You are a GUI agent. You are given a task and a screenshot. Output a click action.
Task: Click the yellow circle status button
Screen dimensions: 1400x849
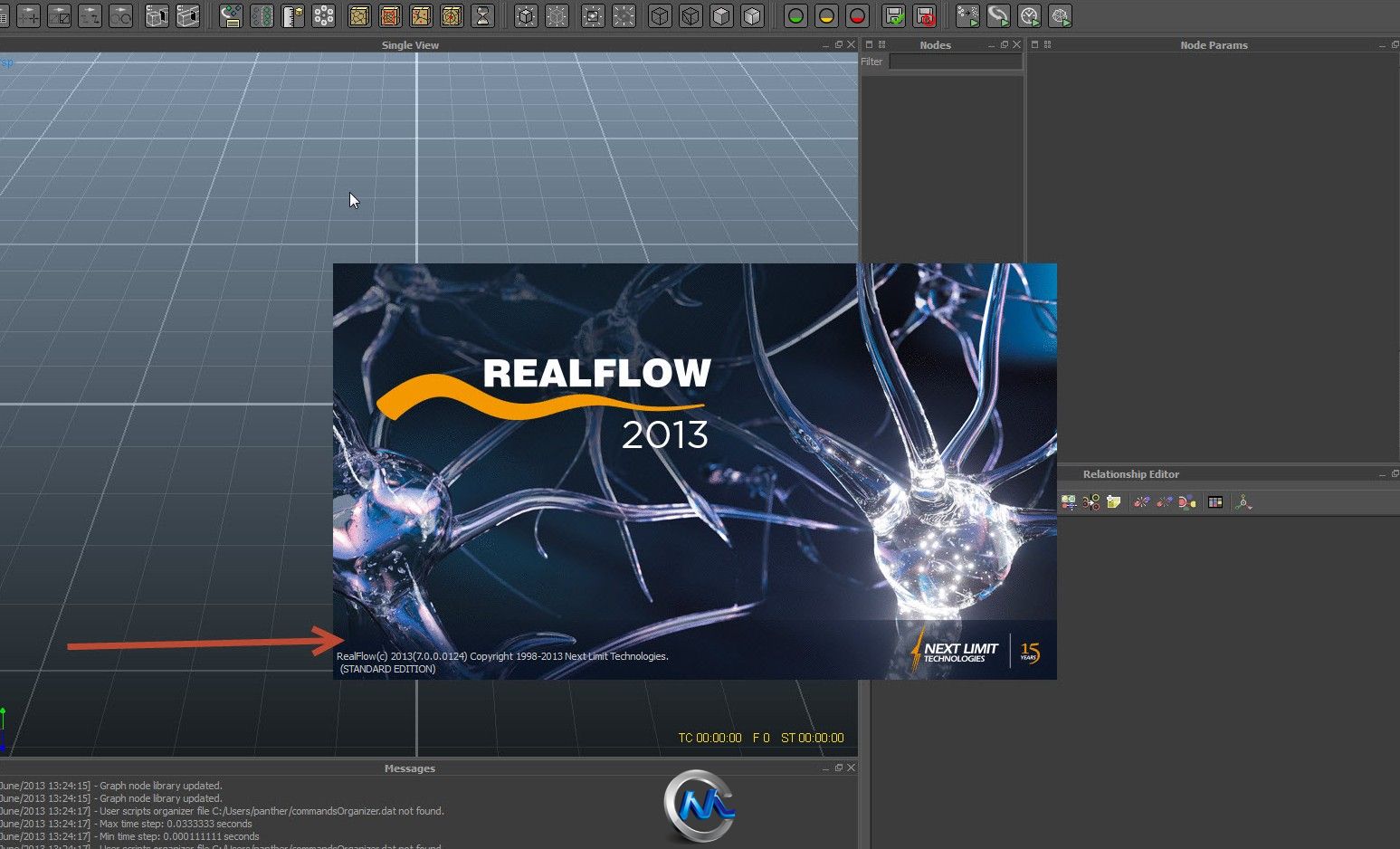point(826,15)
